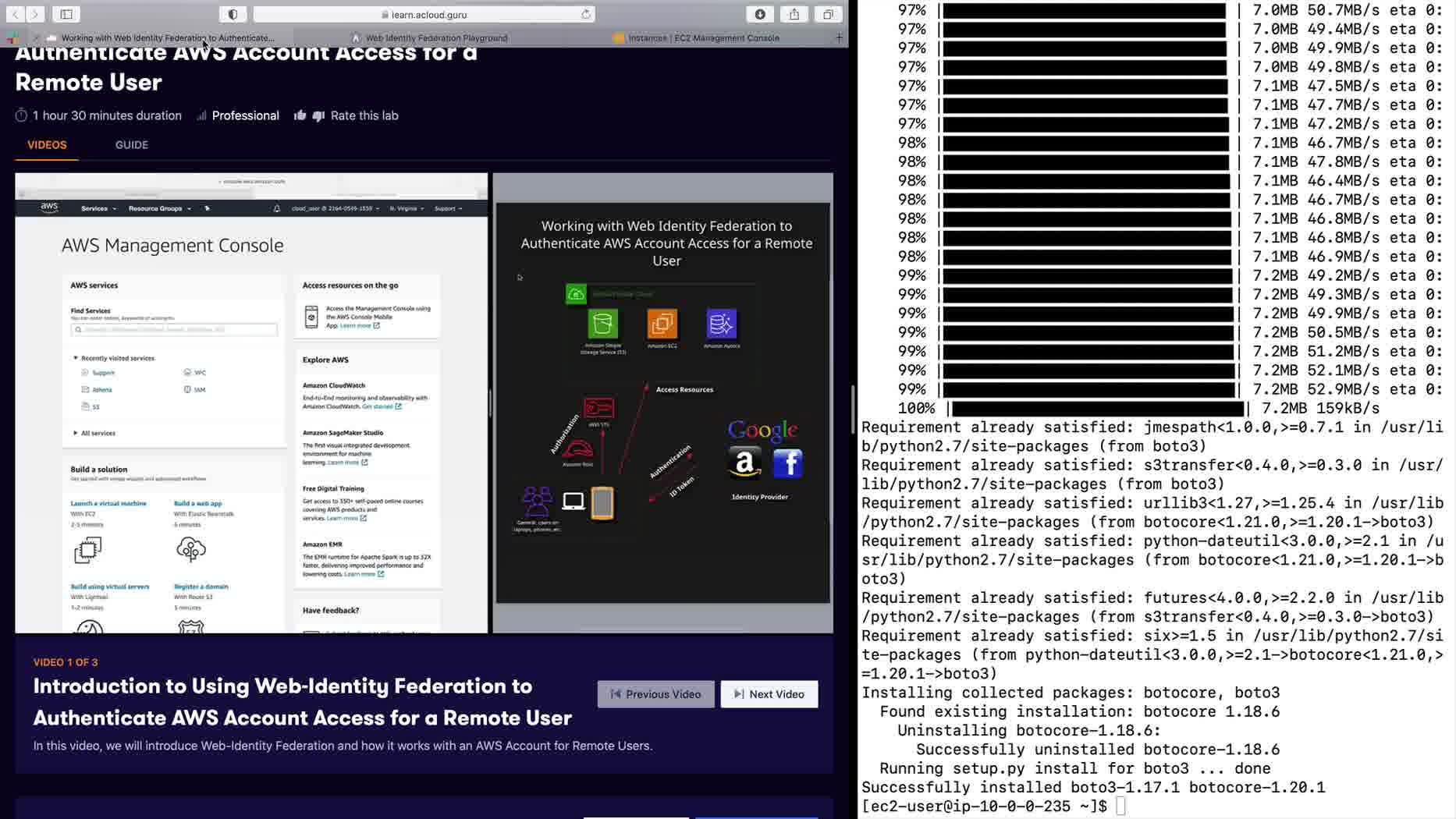This screenshot has height=819, width=1456.
Task: Click the Next Video button
Action: 769,694
